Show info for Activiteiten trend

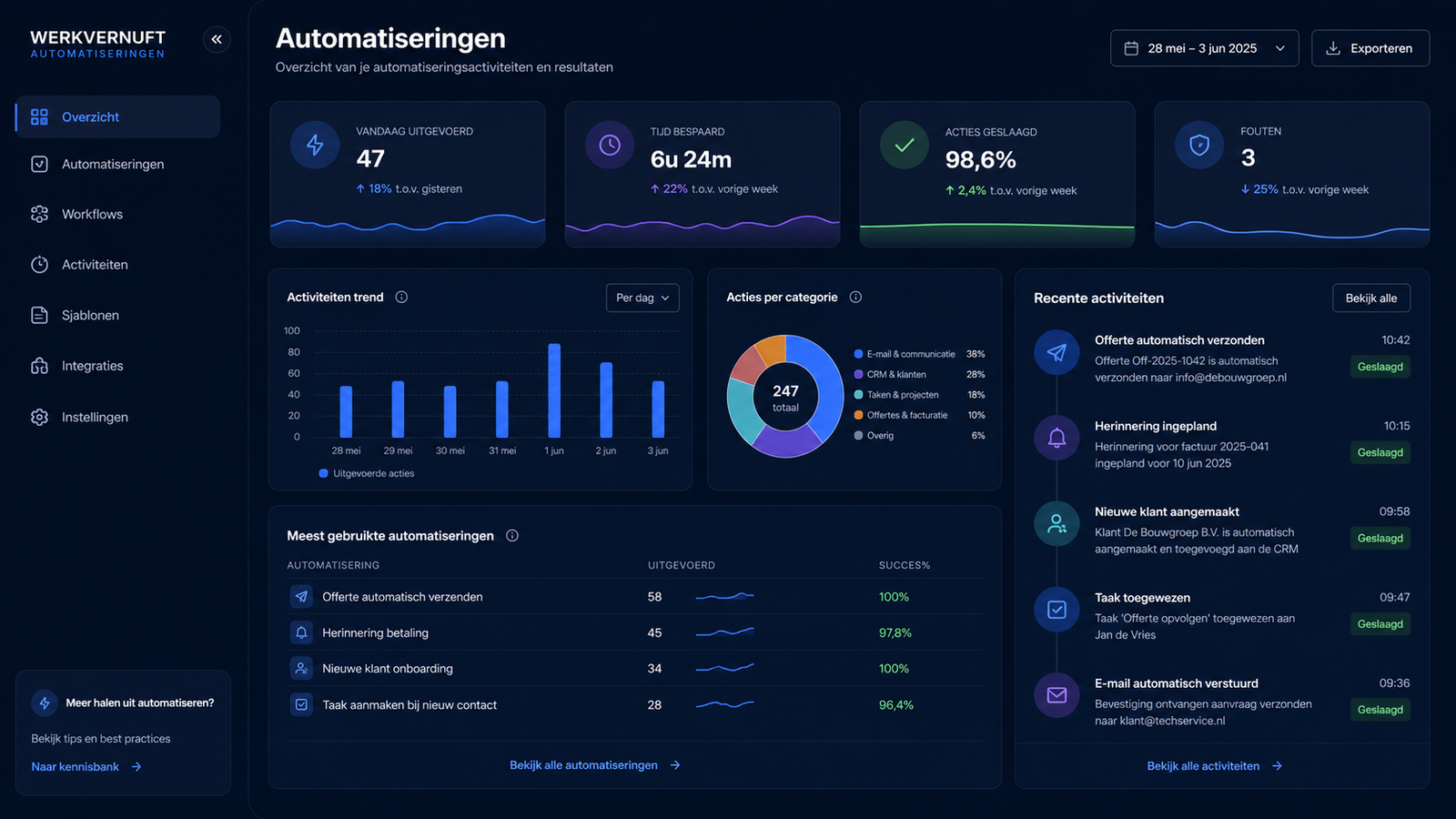click(401, 298)
